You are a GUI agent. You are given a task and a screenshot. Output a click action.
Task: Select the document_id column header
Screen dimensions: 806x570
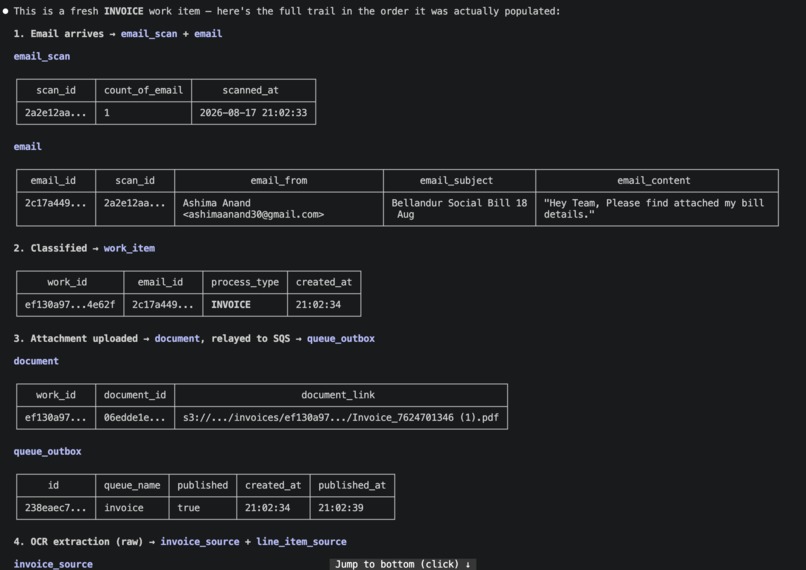point(135,395)
